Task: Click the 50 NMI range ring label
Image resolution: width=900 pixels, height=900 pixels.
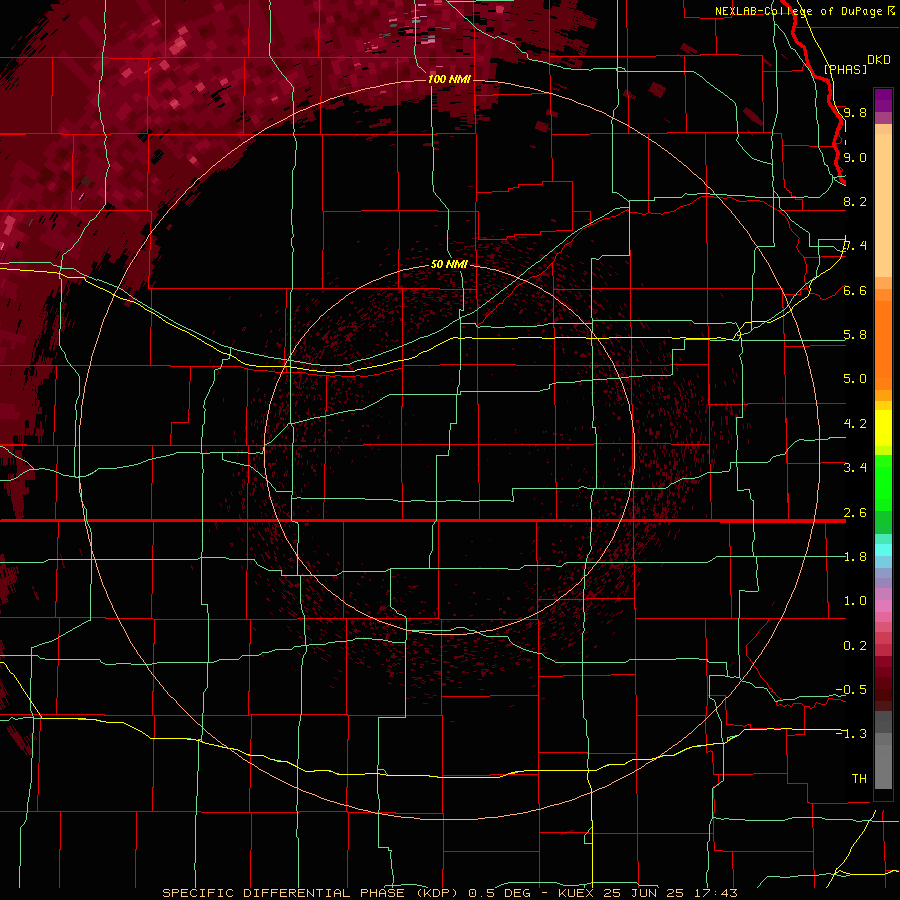Action: [x=449, y=264]
